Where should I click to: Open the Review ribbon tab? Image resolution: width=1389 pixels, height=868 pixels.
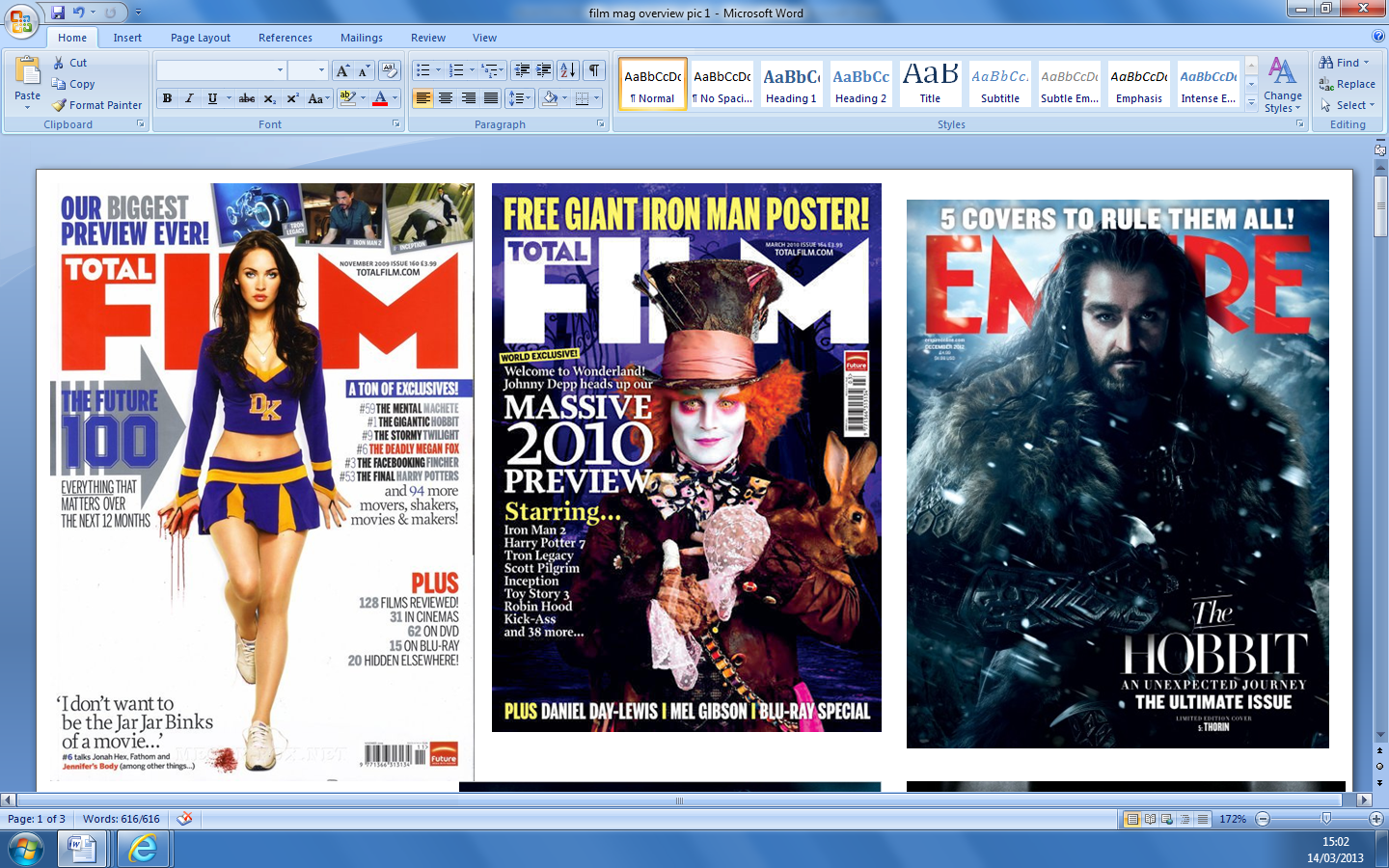(428, 38)
